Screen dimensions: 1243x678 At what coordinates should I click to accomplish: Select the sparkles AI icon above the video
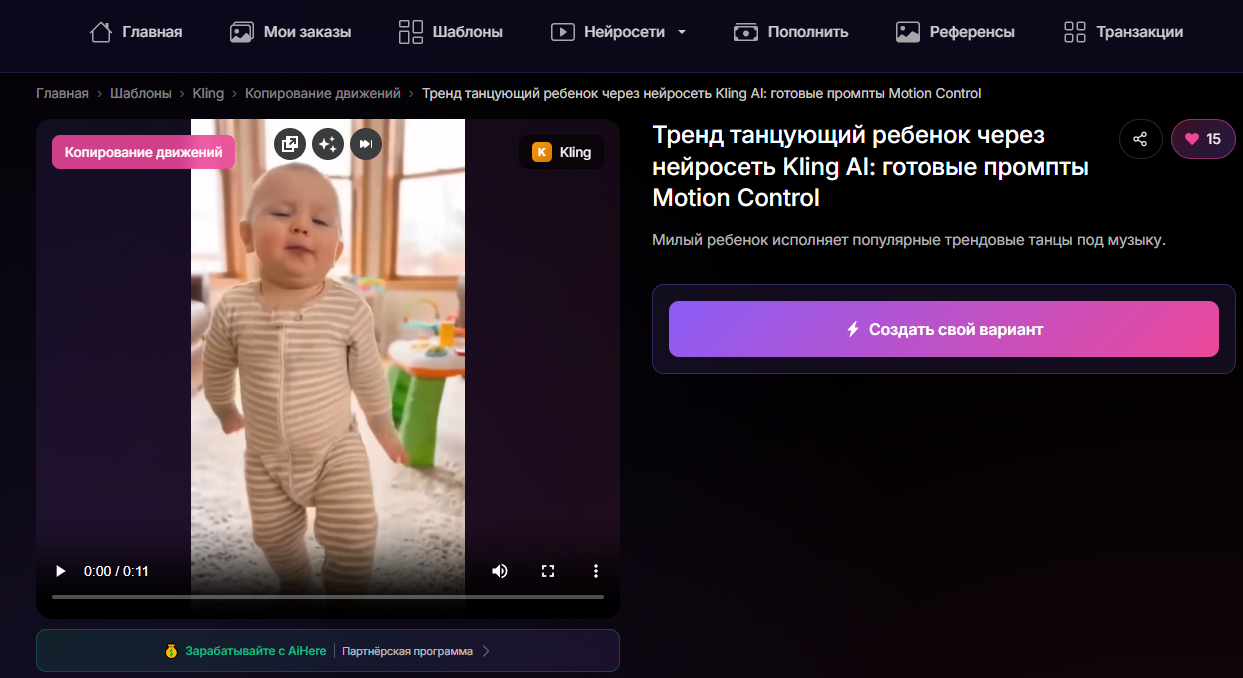pos(328,143)
